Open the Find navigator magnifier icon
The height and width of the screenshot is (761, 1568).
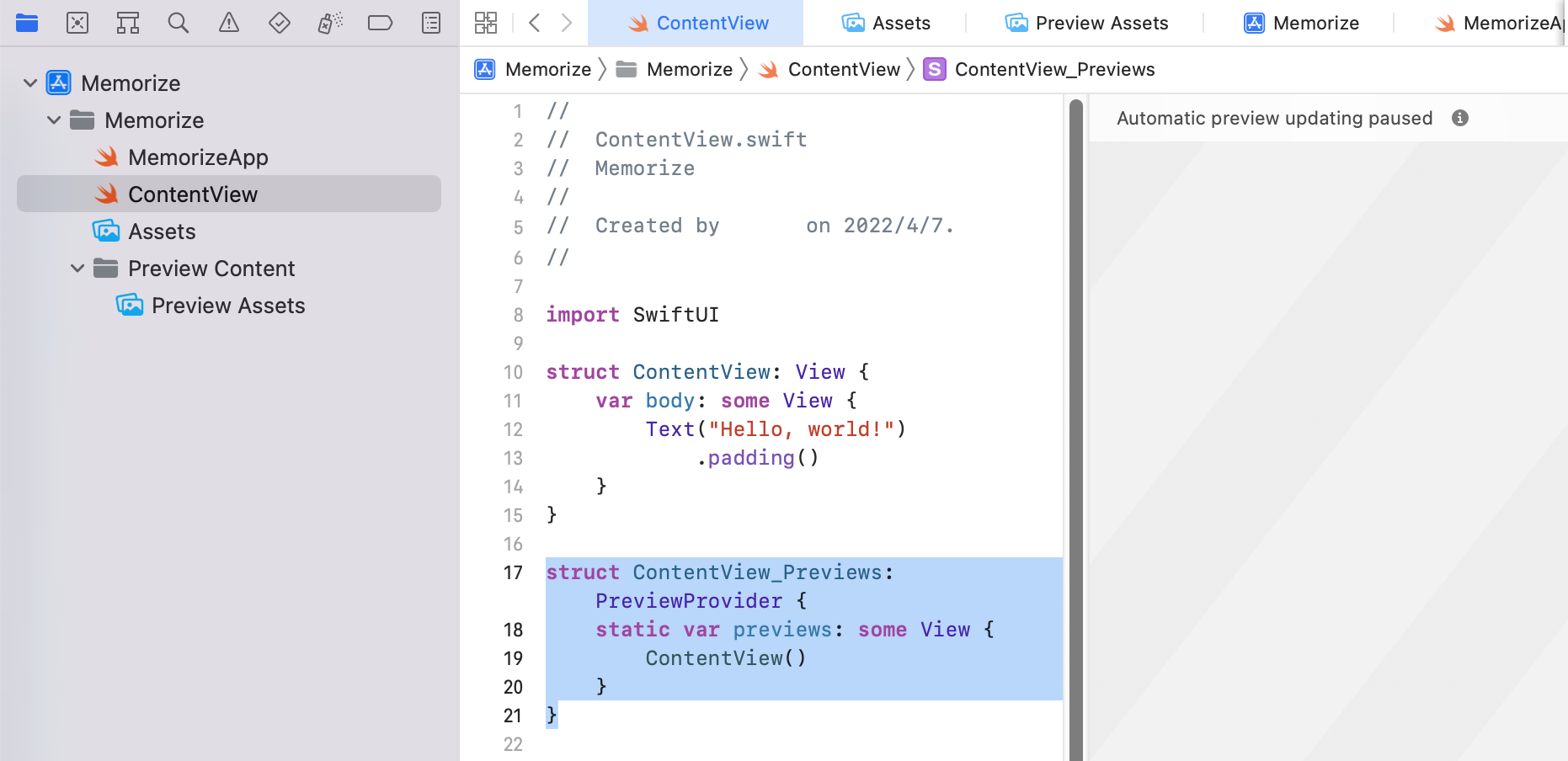click(179, 23)
